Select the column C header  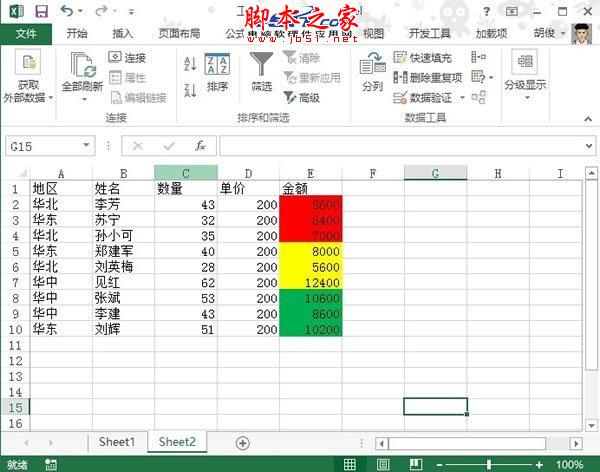[186, 173]
